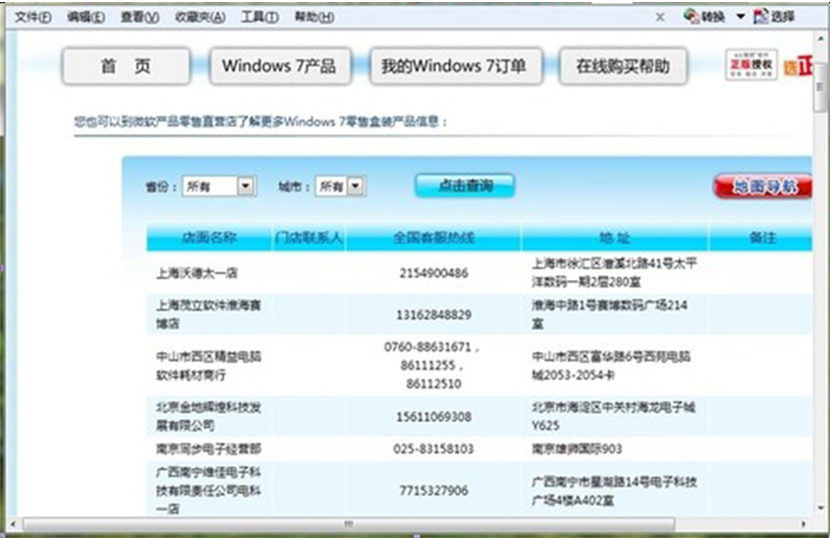Click the scroll left arrow
Screen dimensions: 832x538
(x=13, y=524)
